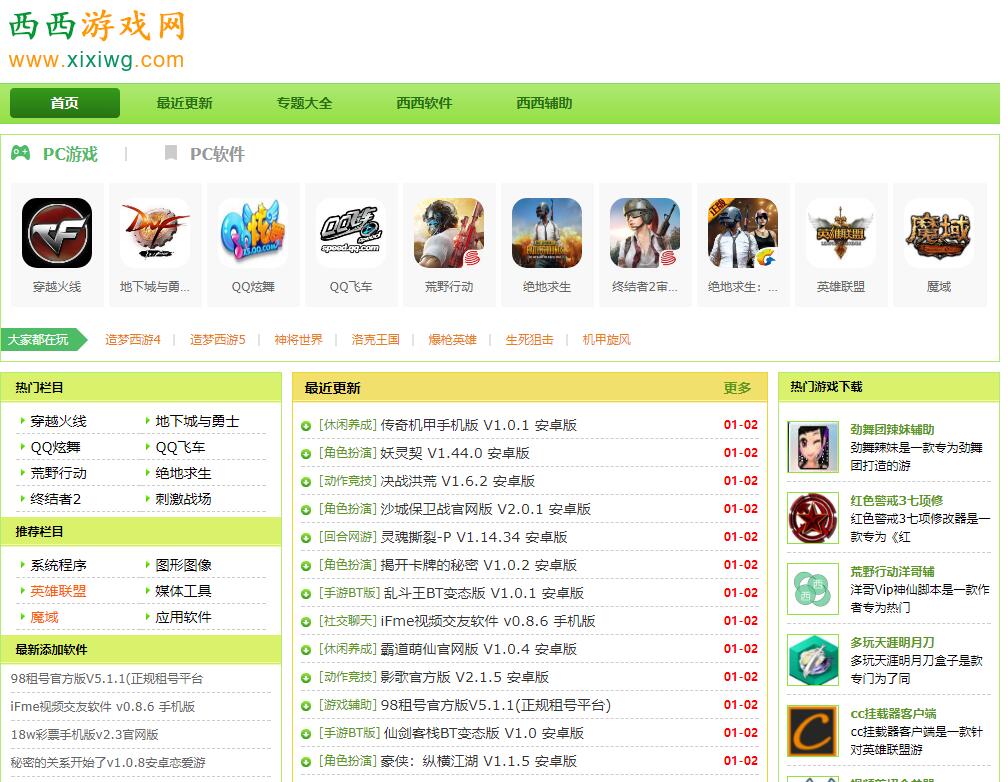Click the bookmark icon beside PC软件
The width and height of the screenshot is (1008, 782).
pyautogui.click(x=171, y=152)
